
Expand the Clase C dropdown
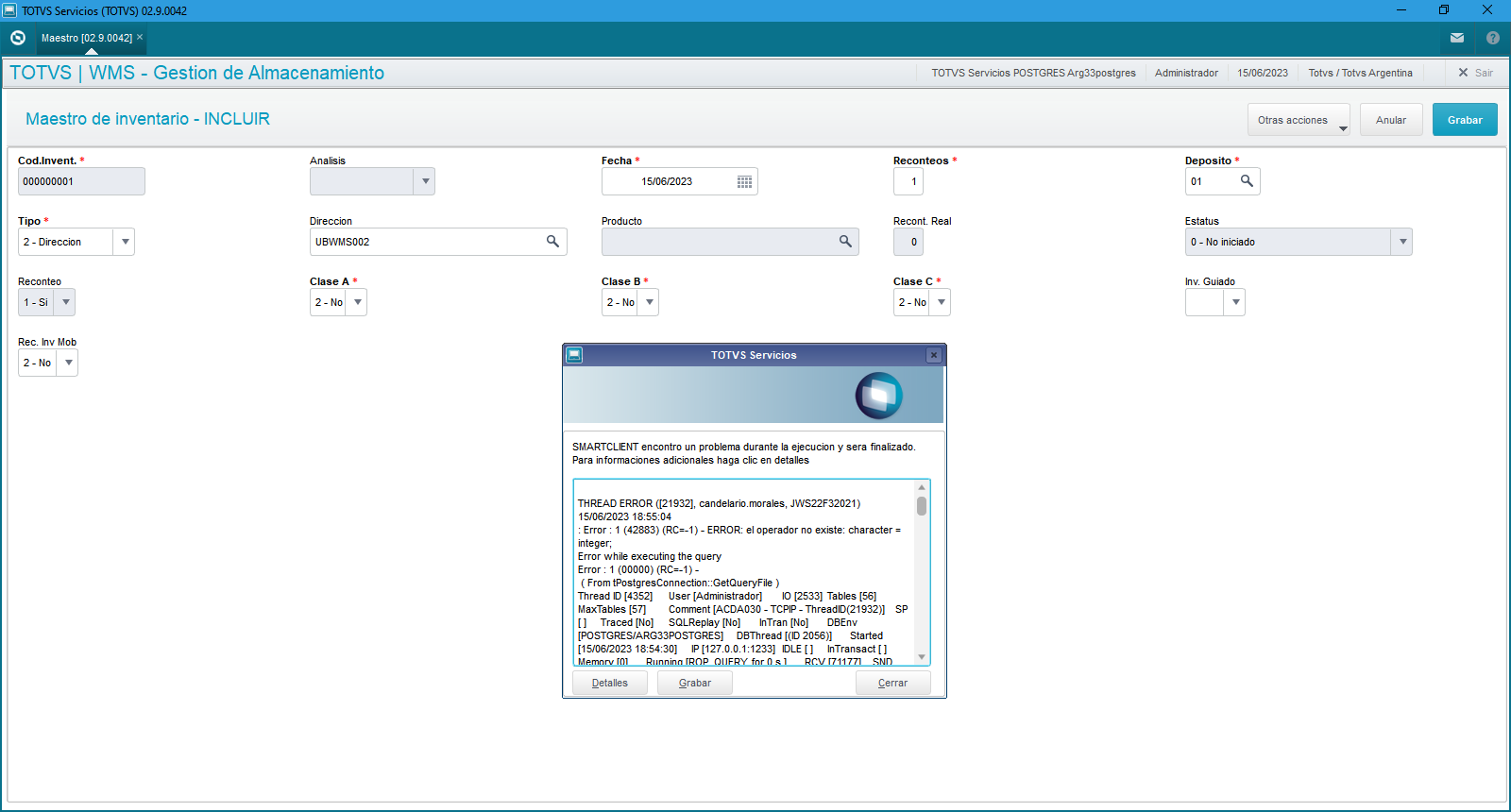[941, 302]
